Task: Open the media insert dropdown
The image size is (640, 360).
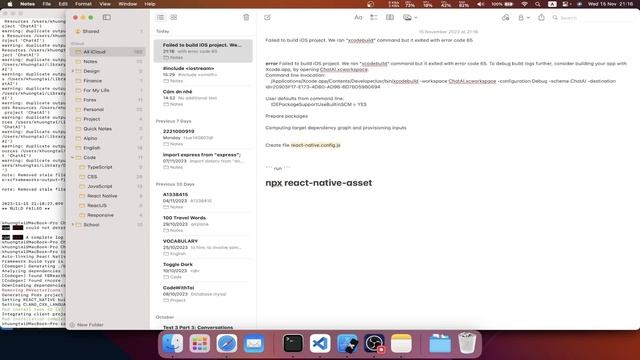Action: pos(410,18)
